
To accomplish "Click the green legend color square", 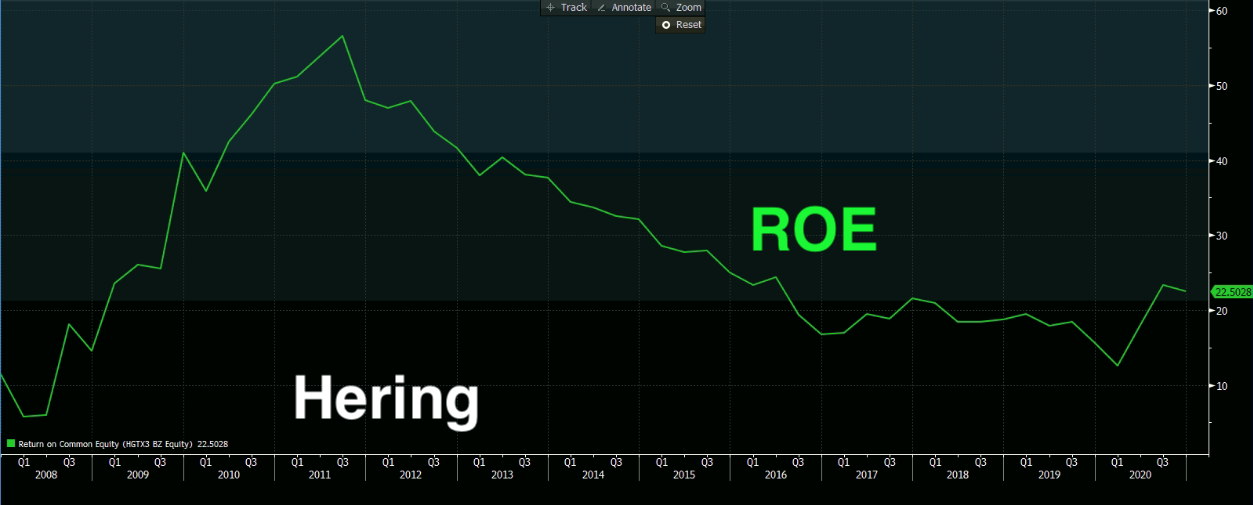I will point(11,442).
